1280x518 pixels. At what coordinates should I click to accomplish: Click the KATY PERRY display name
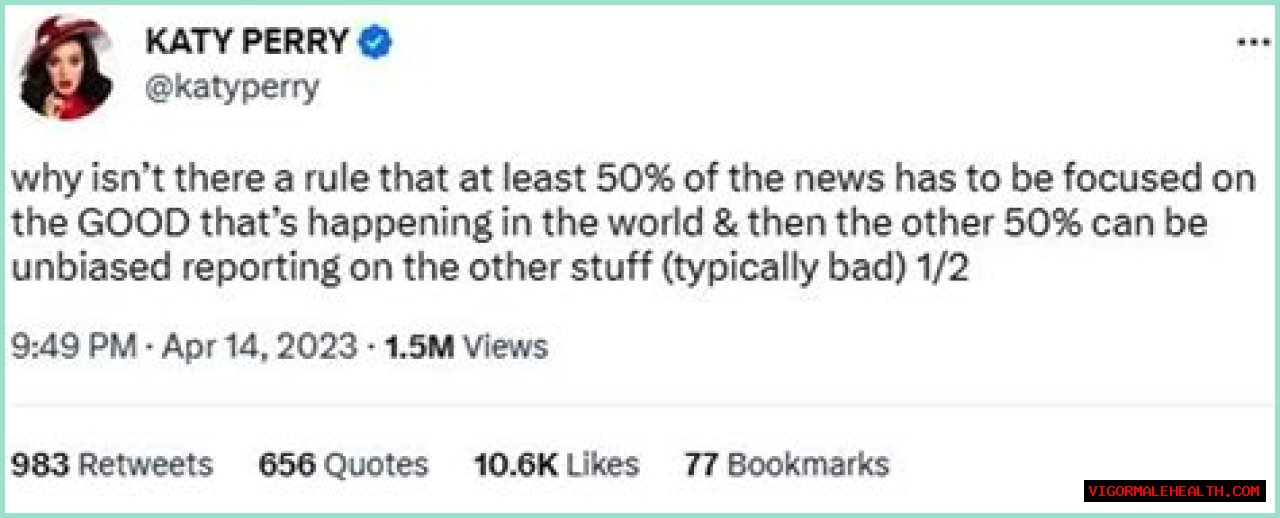pos(247,42)
